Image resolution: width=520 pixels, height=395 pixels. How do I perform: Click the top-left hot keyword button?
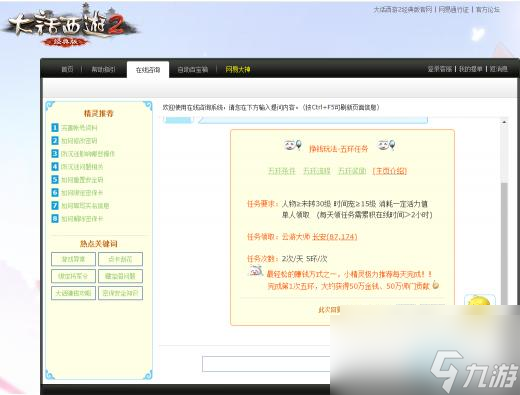click(73, 259)
